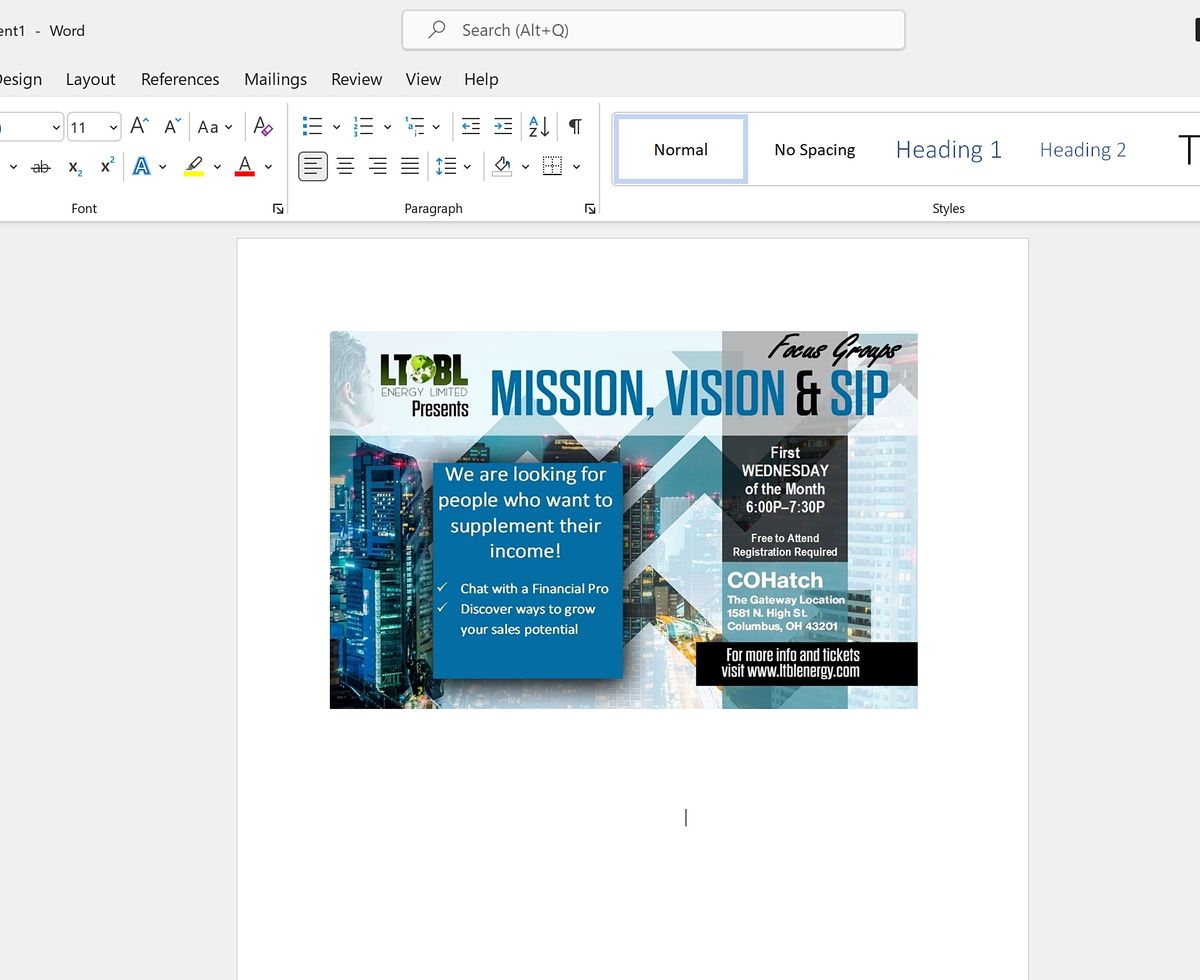Select the Text Effects icon
This screenshot has width=1200, height=980.
click(140, 166)
